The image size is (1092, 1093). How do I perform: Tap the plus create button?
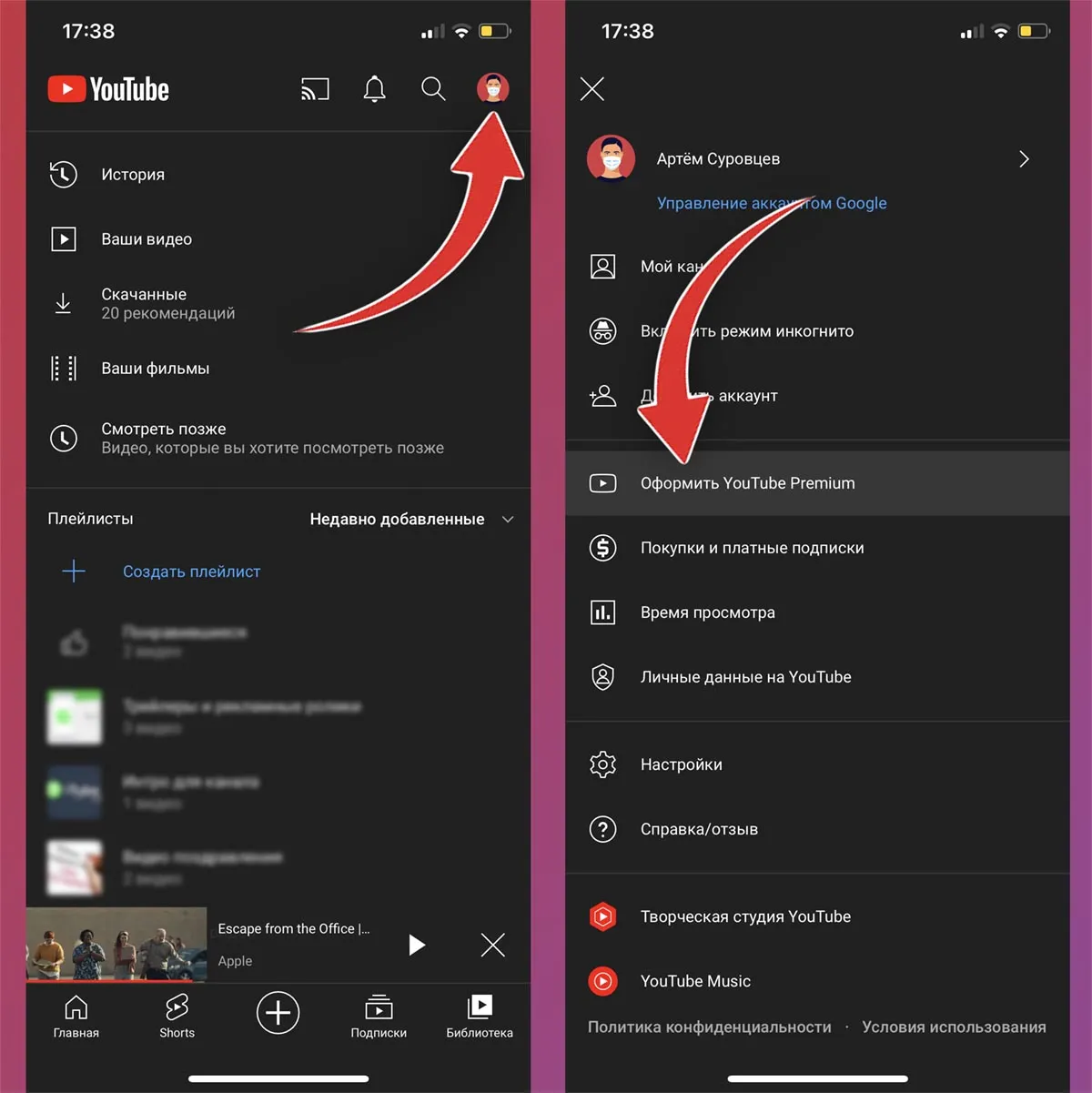(278, 1013)
